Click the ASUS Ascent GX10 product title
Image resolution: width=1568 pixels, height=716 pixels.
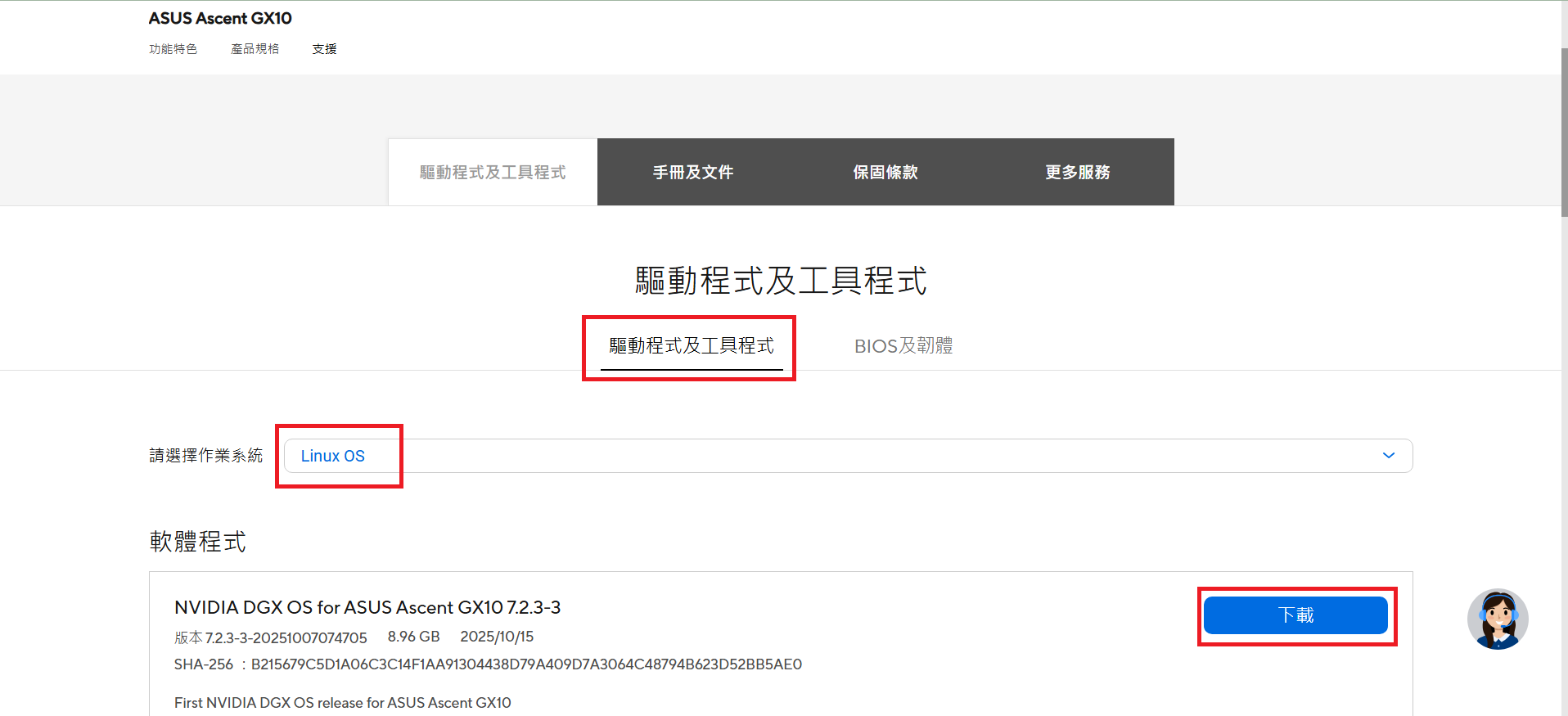click(219, 18)
